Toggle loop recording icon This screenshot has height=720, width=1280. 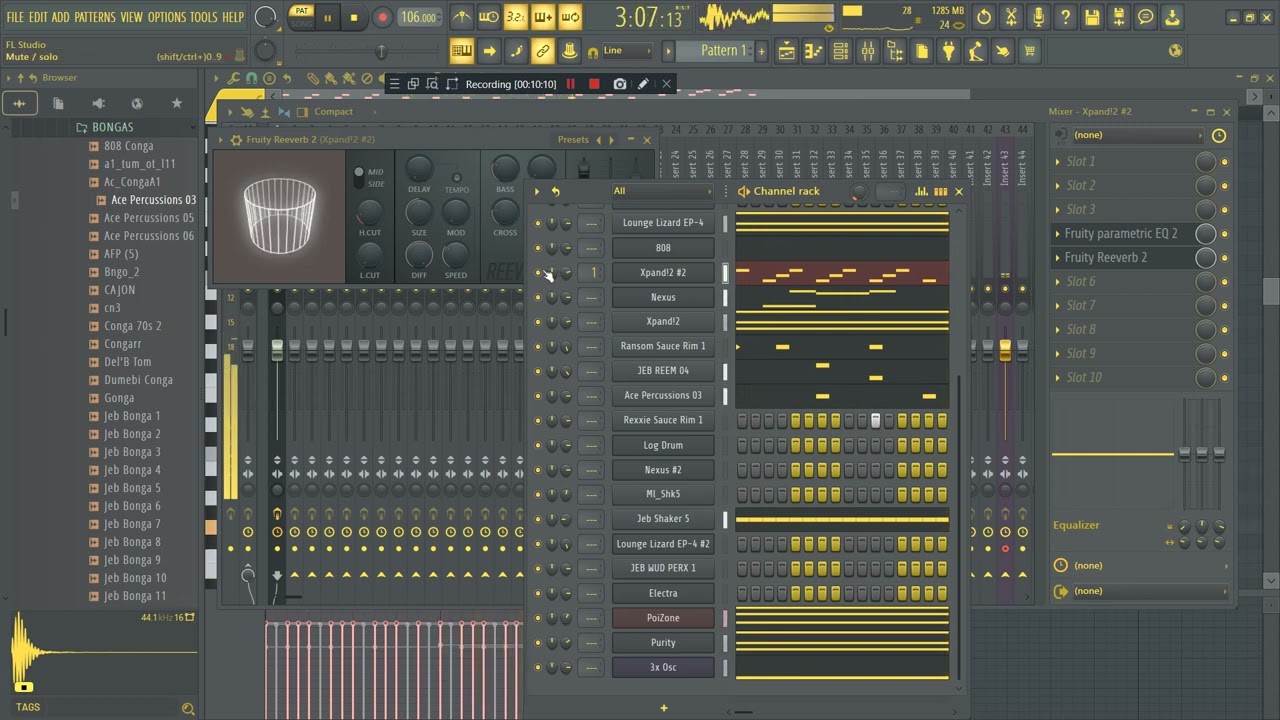(x=570, y=17)
